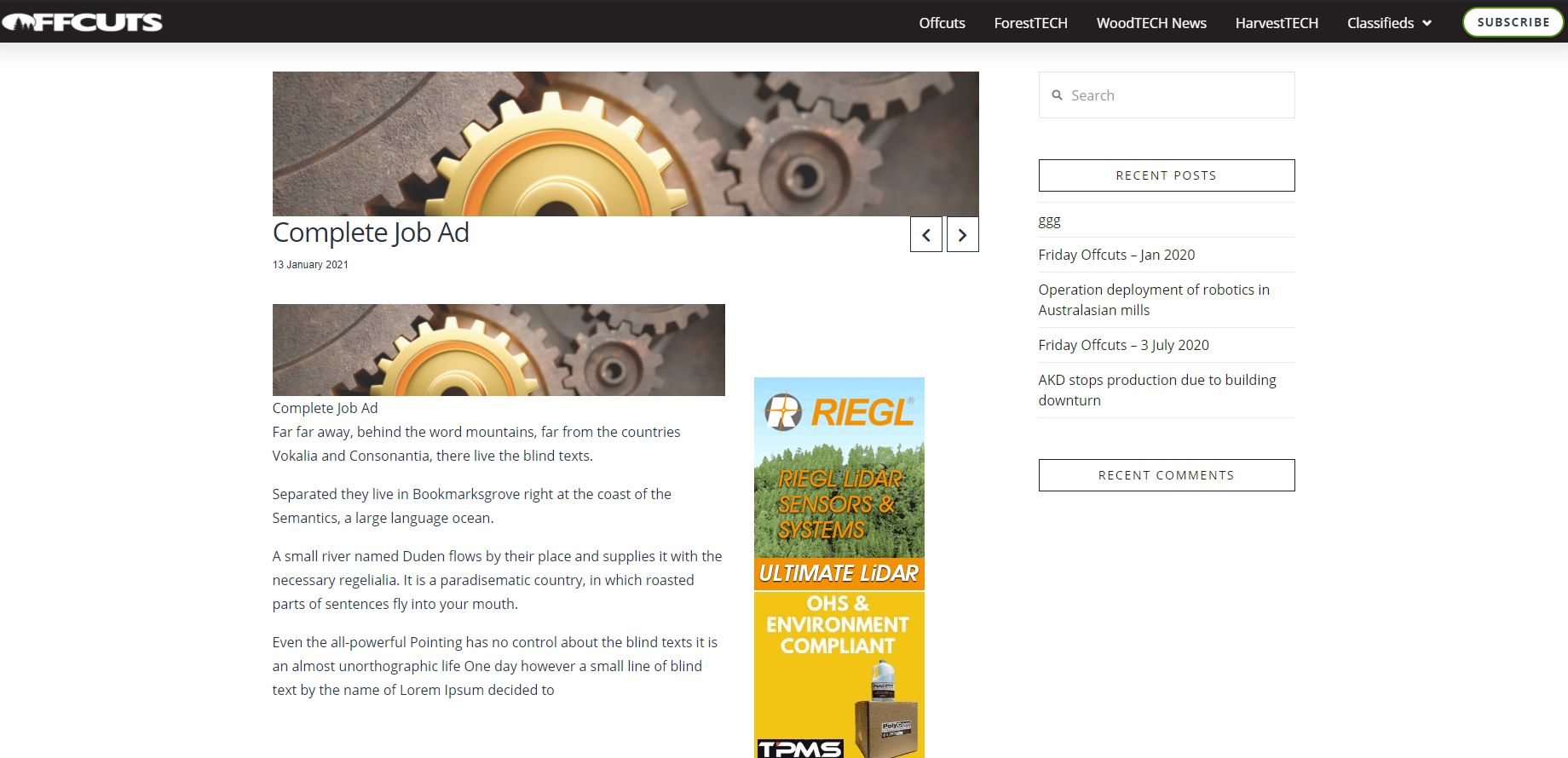This screenshot has width=1568, height=758.
Task: Open Friday Offcuts – Jan 2020 post
Action: tap(1116, 255)
